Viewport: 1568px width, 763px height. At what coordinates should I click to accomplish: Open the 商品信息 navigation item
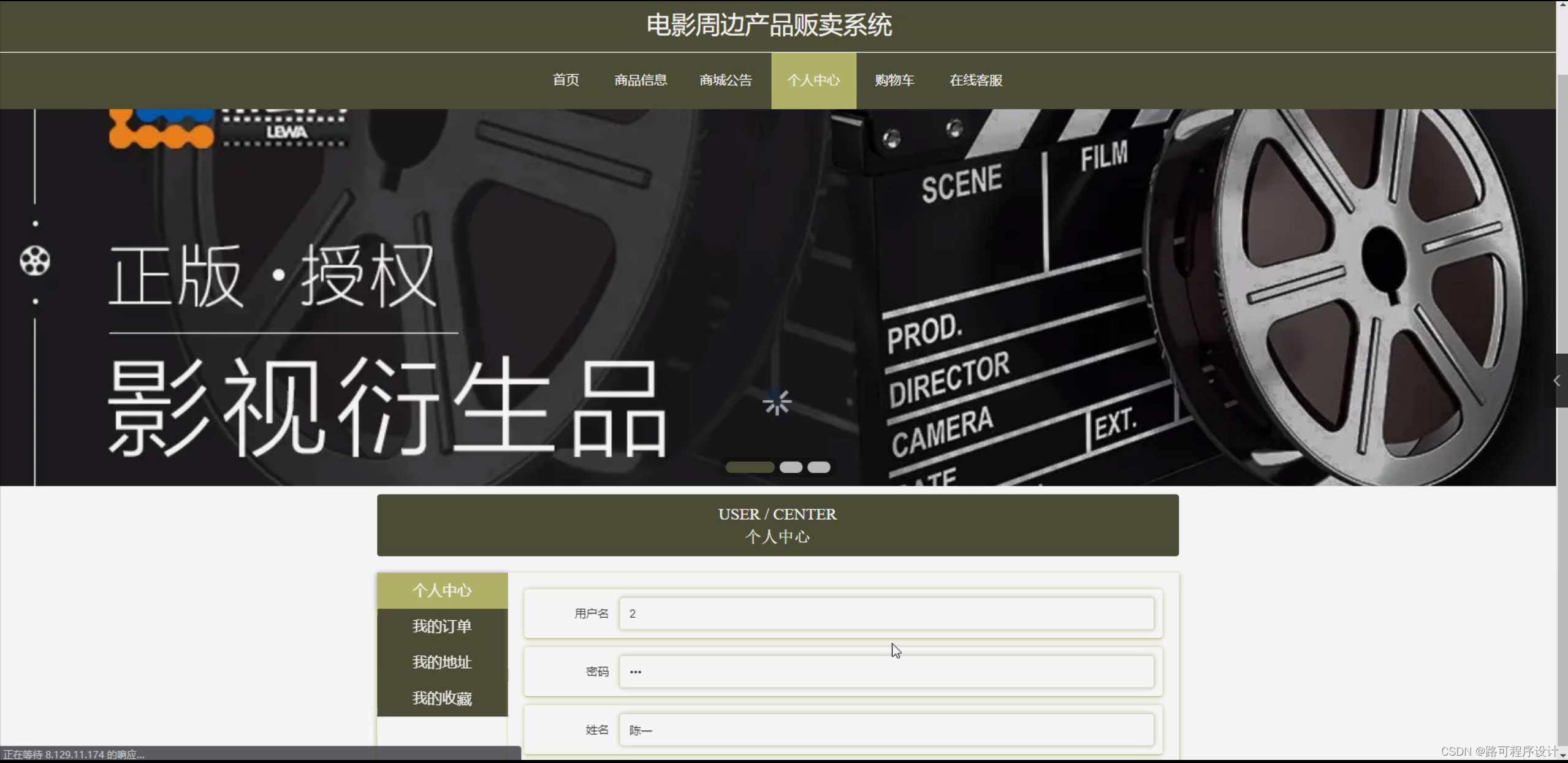click(641, 80)
